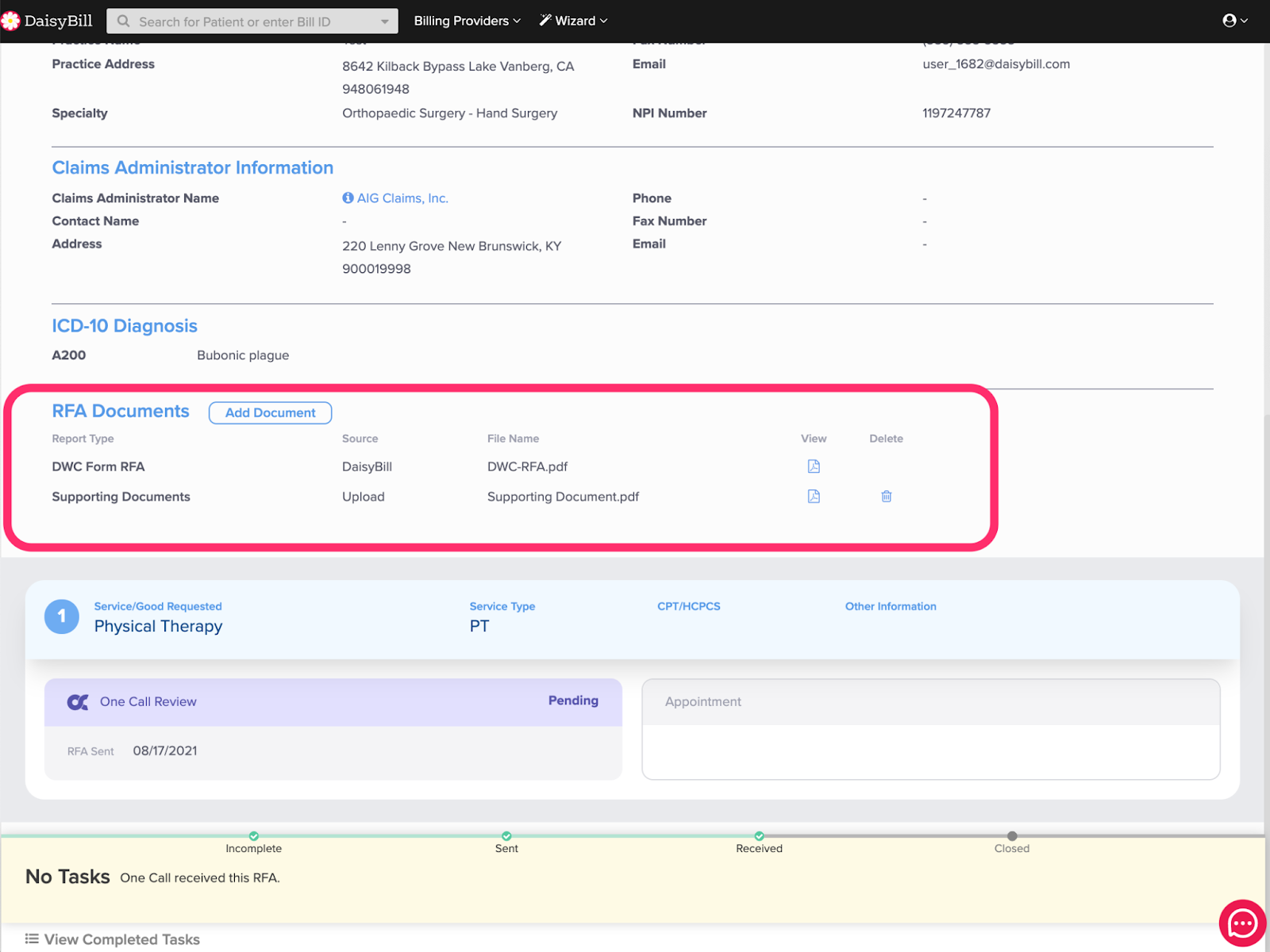Image resolution: width=1270 pixels, height=952 pixels.
Task: Open the Billing Providers menu
Action: (467, 21)
